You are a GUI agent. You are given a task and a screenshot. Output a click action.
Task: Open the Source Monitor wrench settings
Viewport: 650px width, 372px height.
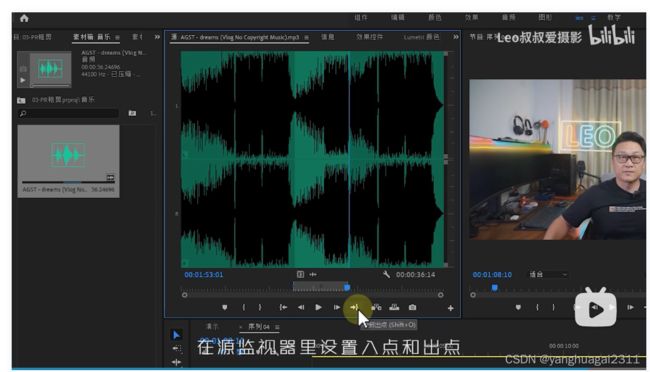pos(386,274)
